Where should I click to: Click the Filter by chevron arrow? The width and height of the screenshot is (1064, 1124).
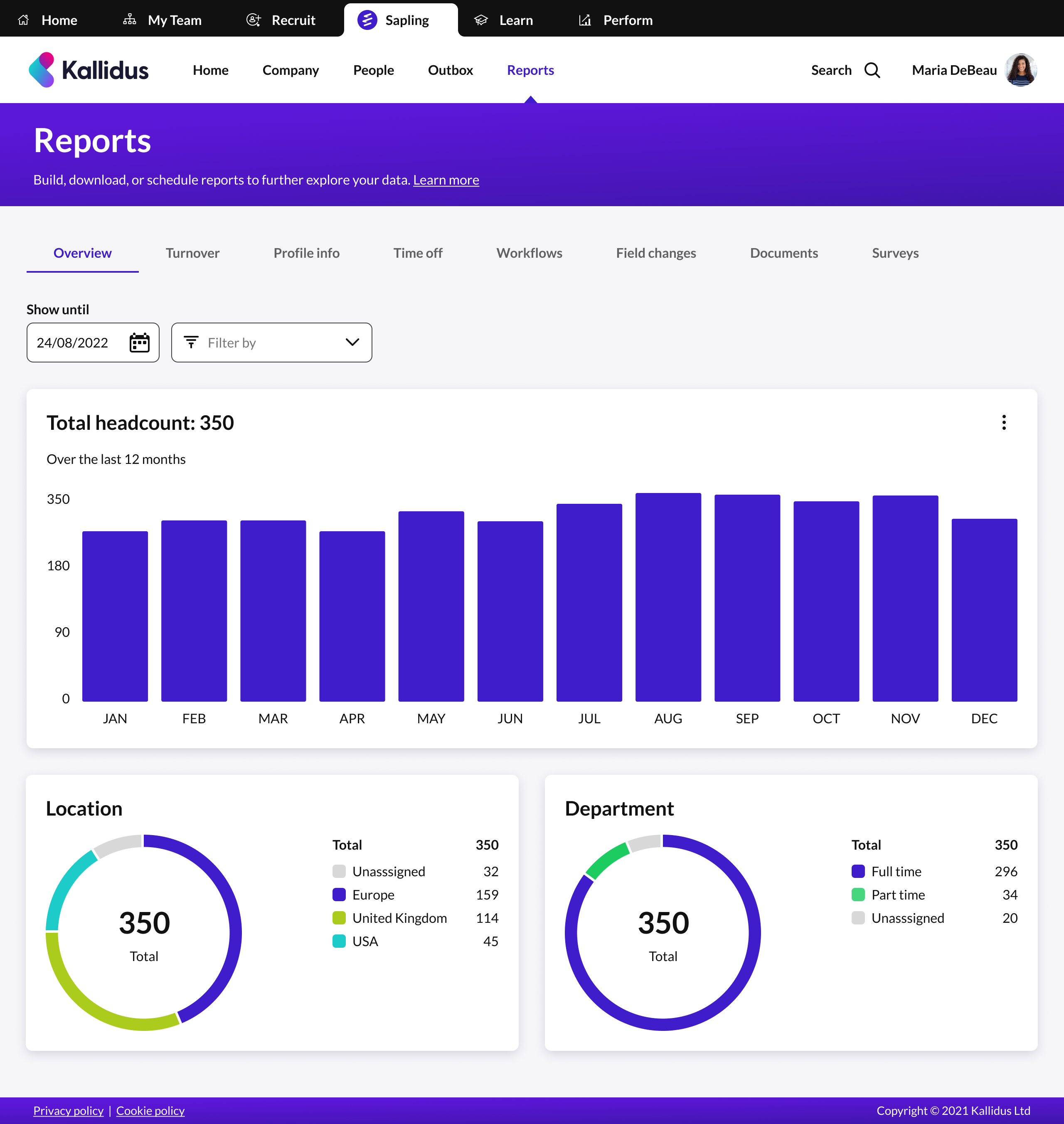click(352, 342)
